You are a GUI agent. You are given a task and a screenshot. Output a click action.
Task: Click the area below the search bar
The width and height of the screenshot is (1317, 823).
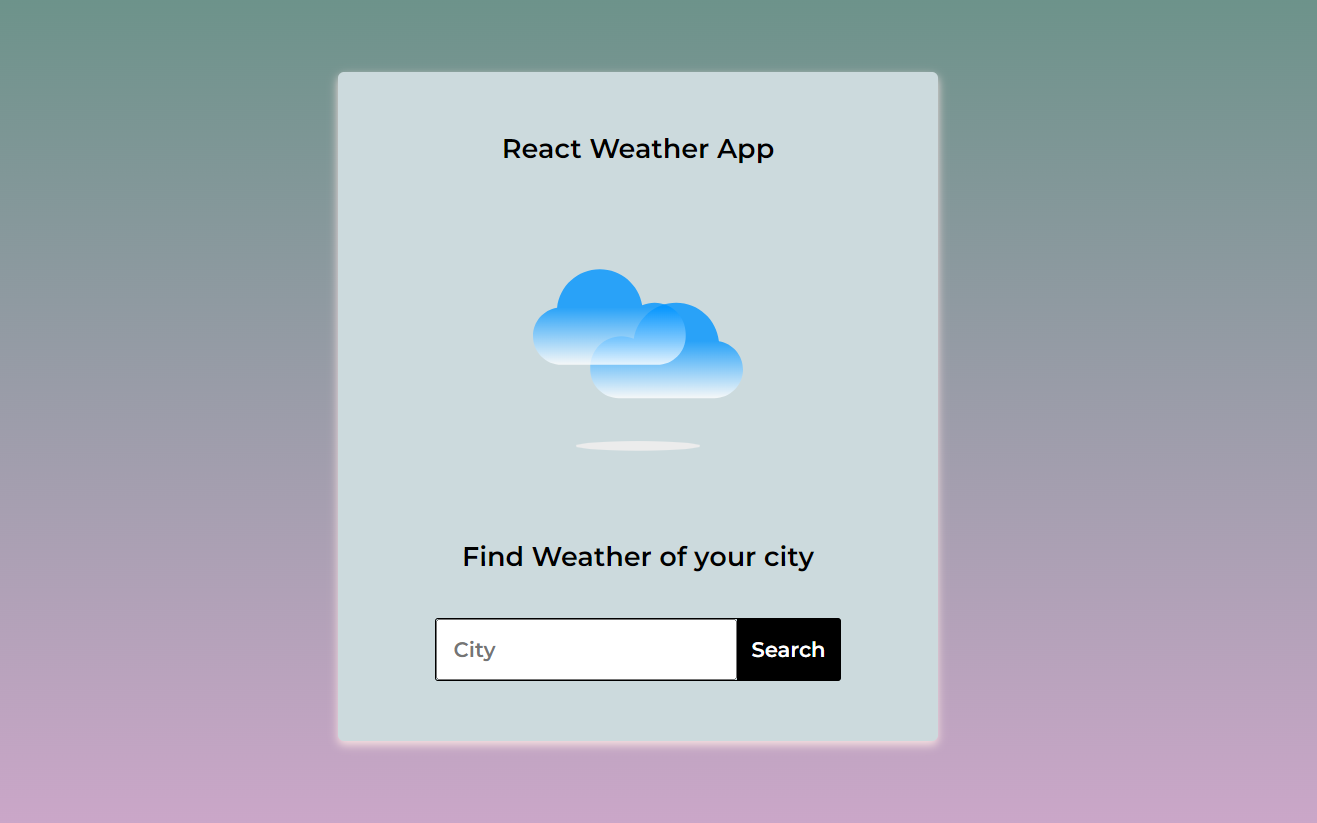[x=637, y=710]
